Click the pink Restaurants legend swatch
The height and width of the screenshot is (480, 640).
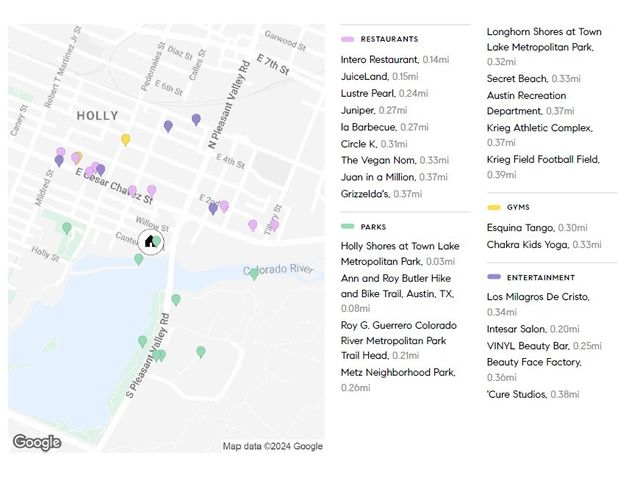[347, 39]
